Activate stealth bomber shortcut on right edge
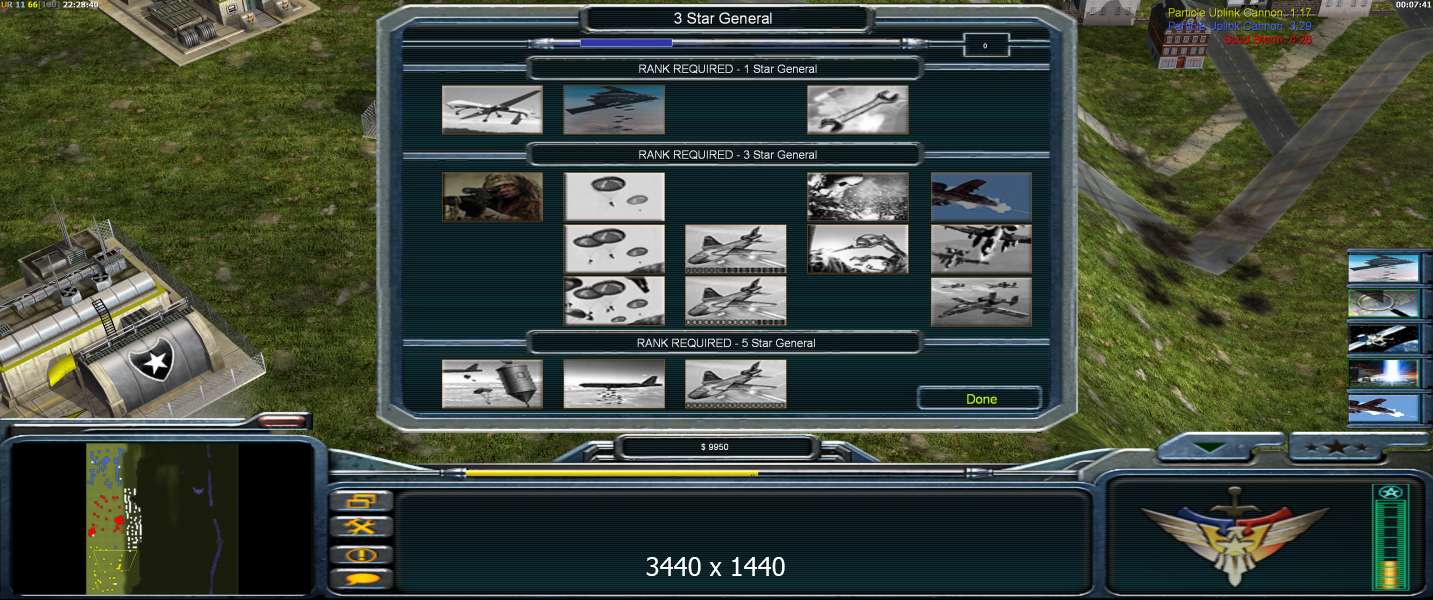The height and width of the screenshot is (600, 1433). (x=1384, y=267)
